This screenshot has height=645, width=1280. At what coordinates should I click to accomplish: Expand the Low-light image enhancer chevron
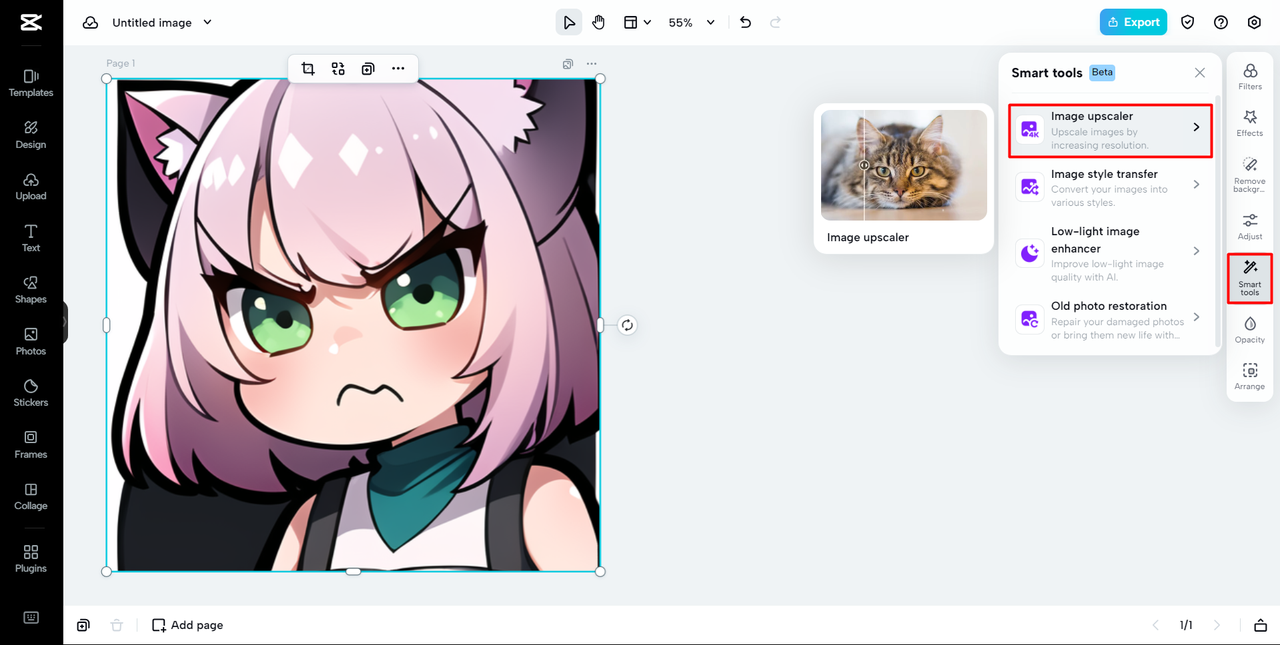[x=1197, y=251]
